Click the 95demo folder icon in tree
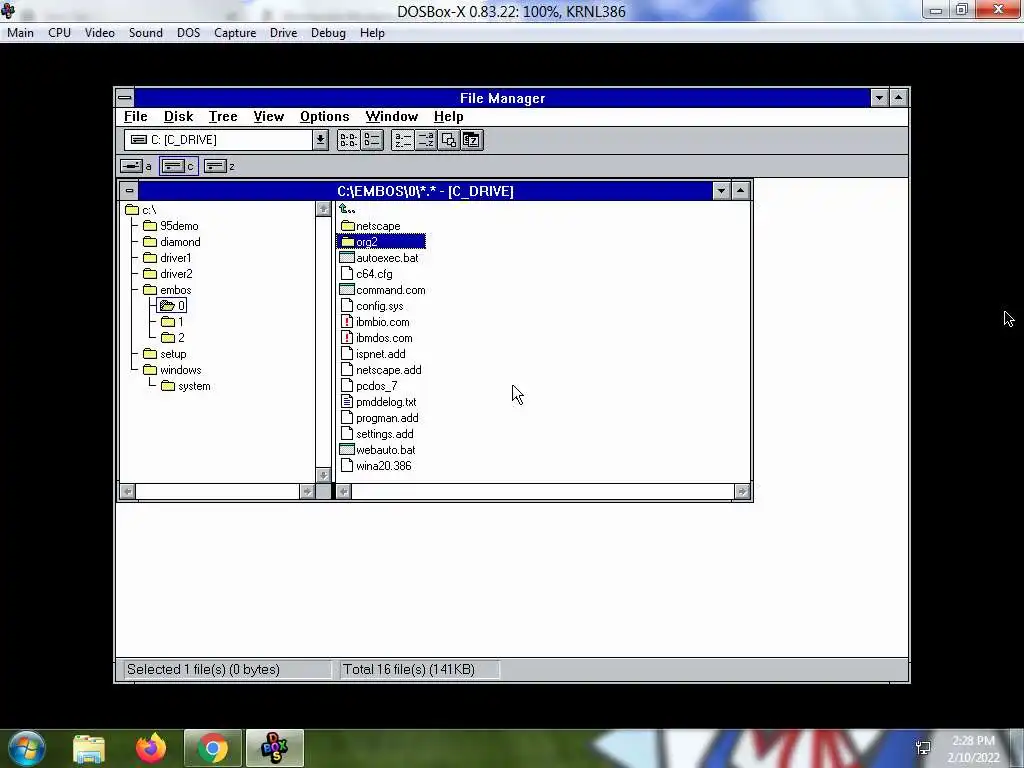The height and width of the screenshot is (768, 1024). point(150,226)
